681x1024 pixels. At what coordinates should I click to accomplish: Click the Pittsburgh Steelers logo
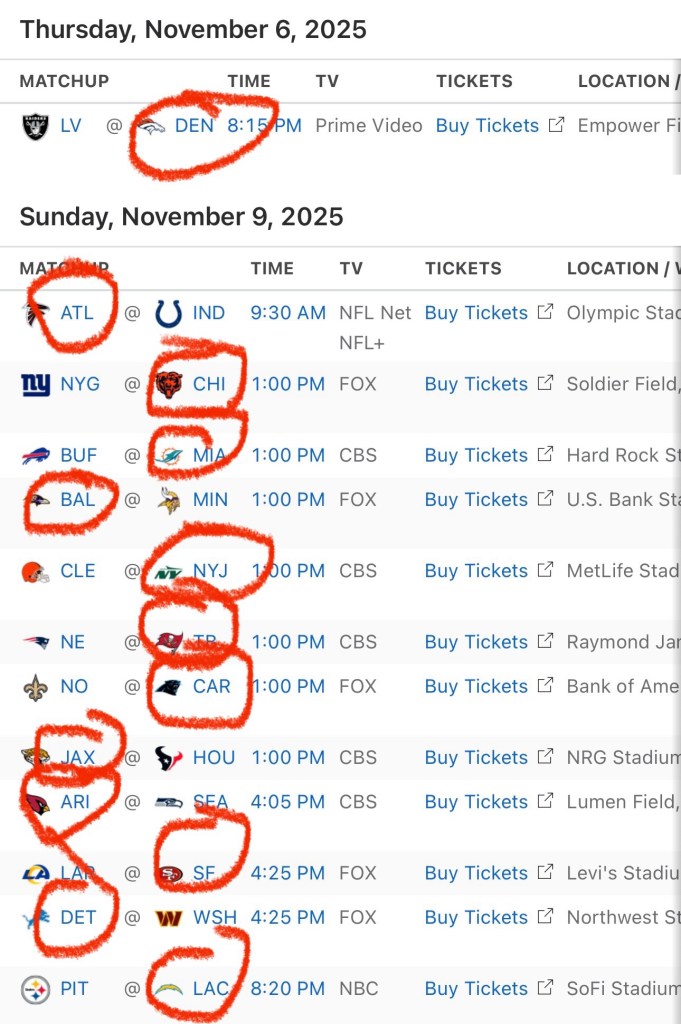tap(35, 989)
